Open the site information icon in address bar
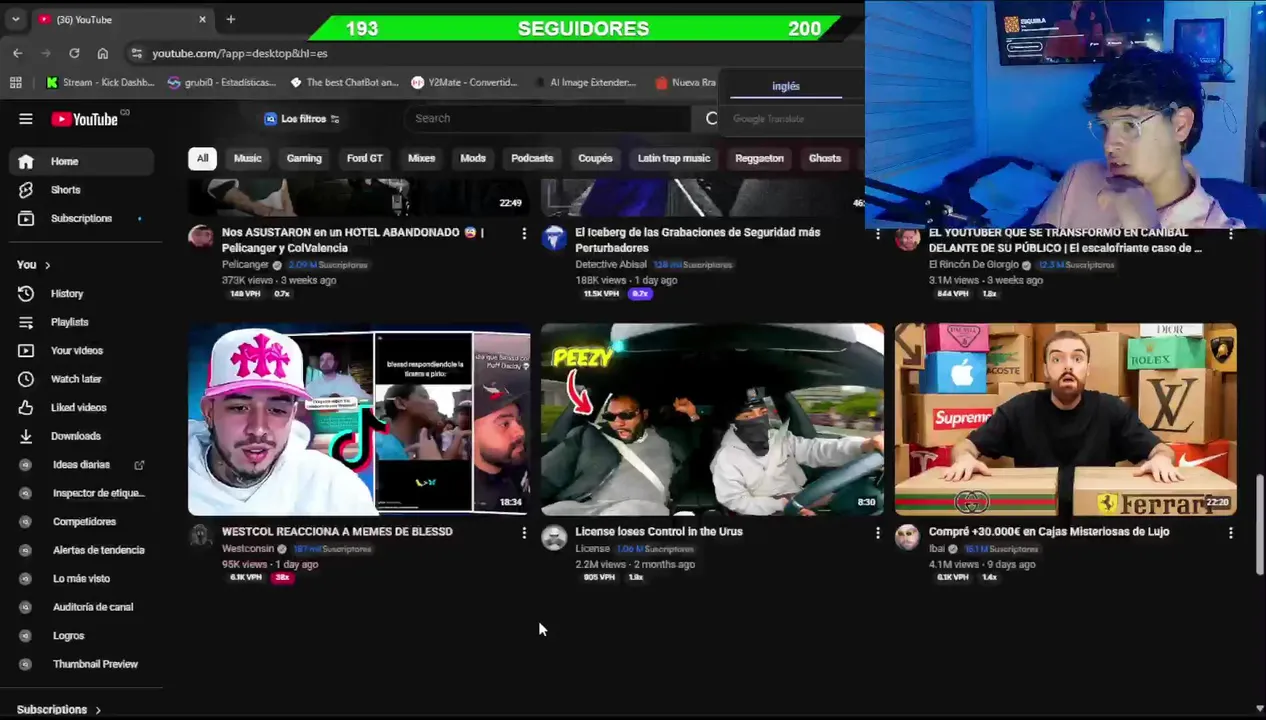 click(136, 53)
